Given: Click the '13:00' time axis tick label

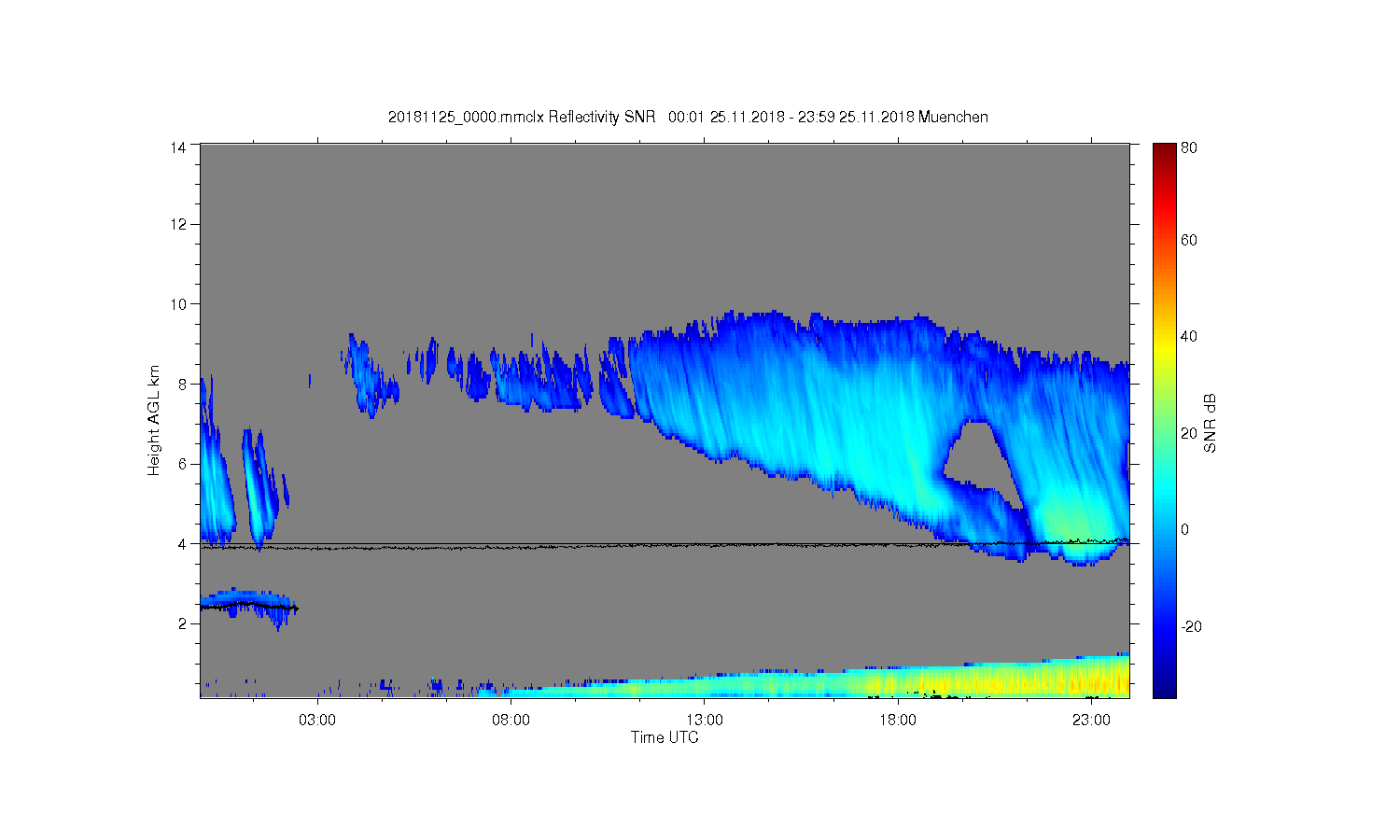Looking at the screenshot, I should pyautogui.click(x=705, y=721).
